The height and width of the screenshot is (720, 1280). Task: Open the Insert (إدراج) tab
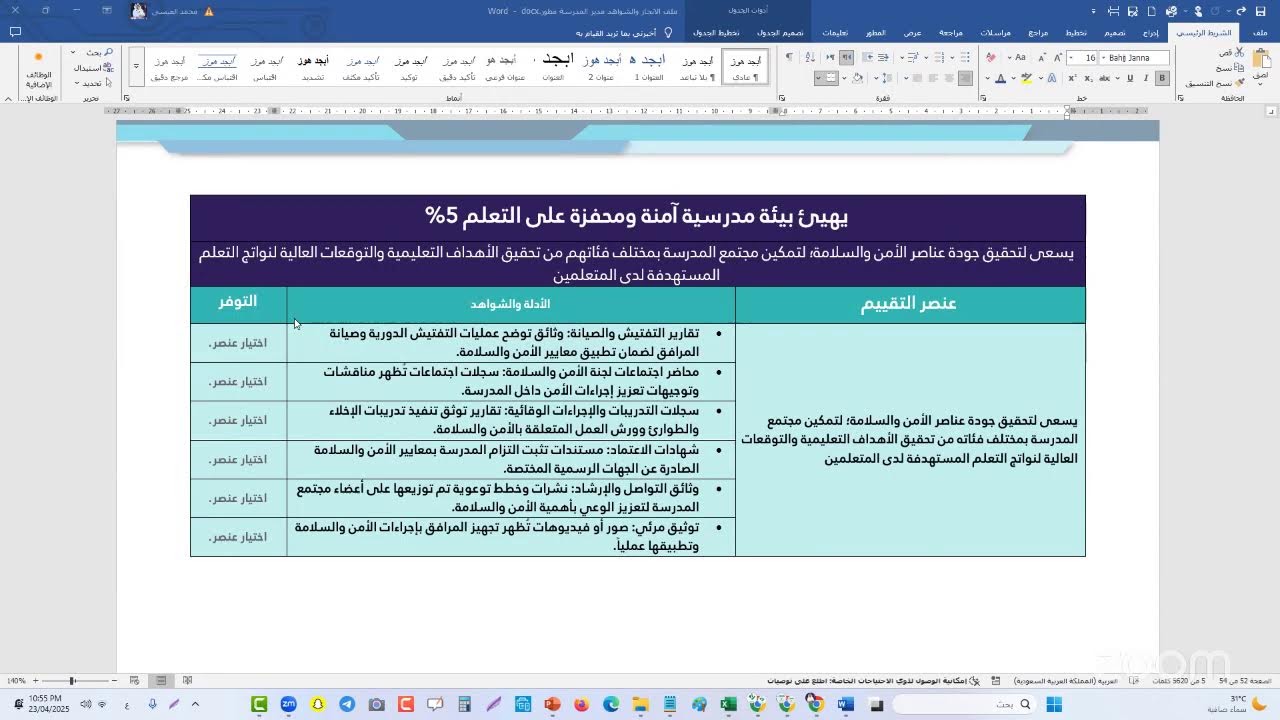click(x=1150, y=32)
